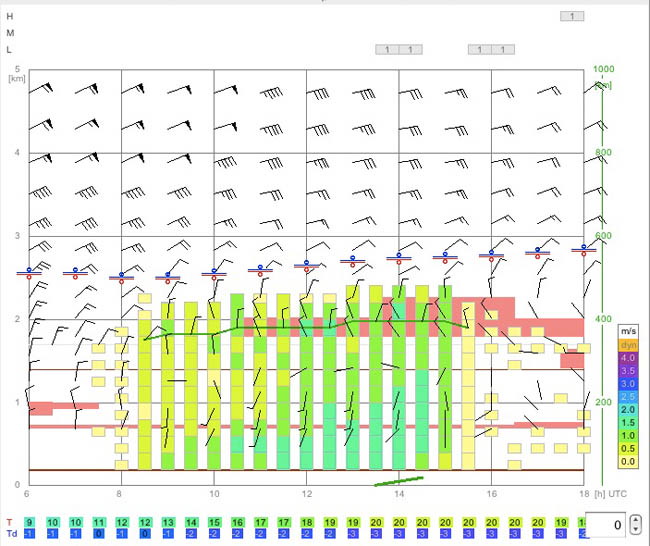Click the green 1.0 m/s legend swatch
Viewport: 650px width, 546px height.
(628, 435)
